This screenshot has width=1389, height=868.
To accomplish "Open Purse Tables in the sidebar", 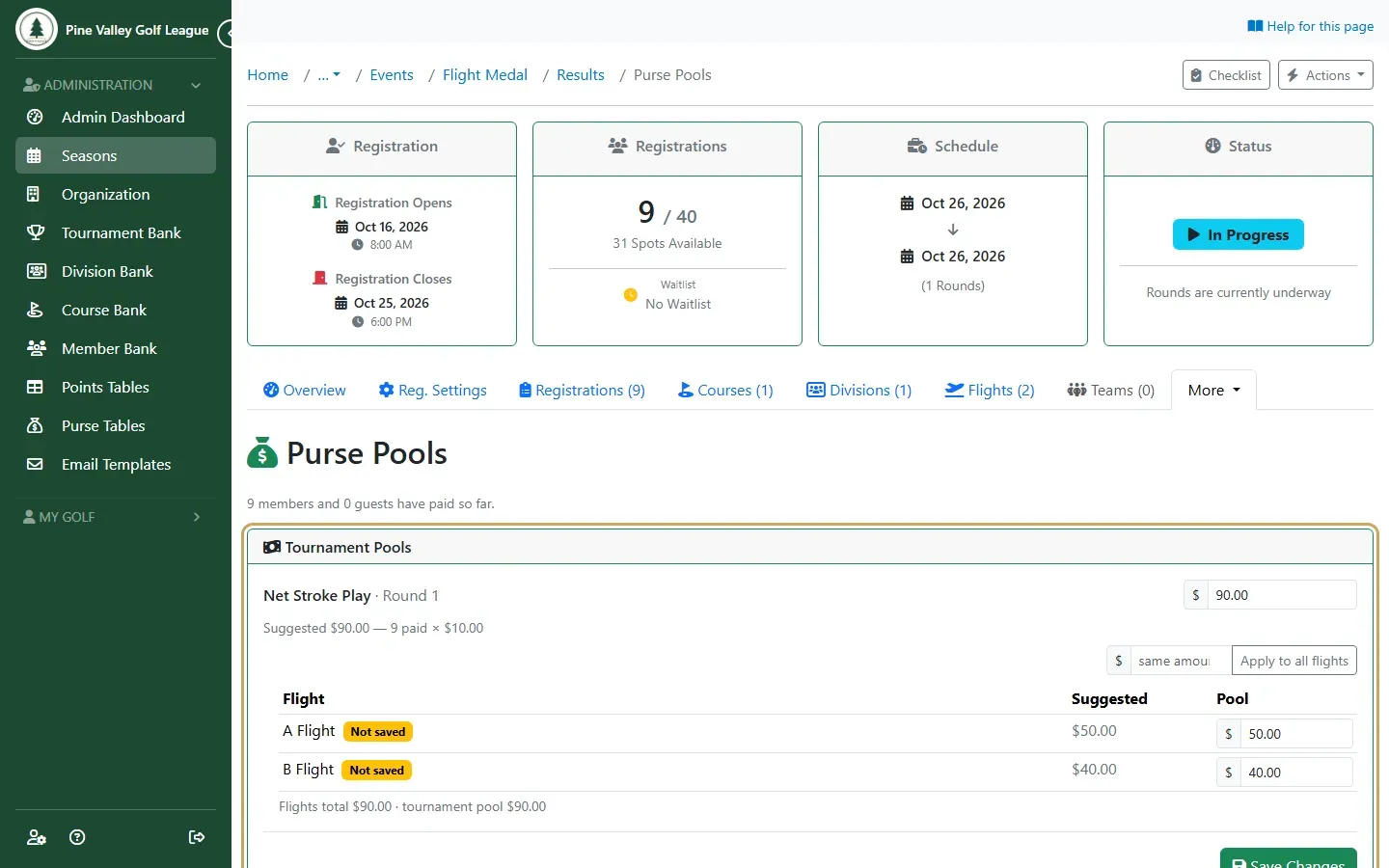I will (116, 425).
